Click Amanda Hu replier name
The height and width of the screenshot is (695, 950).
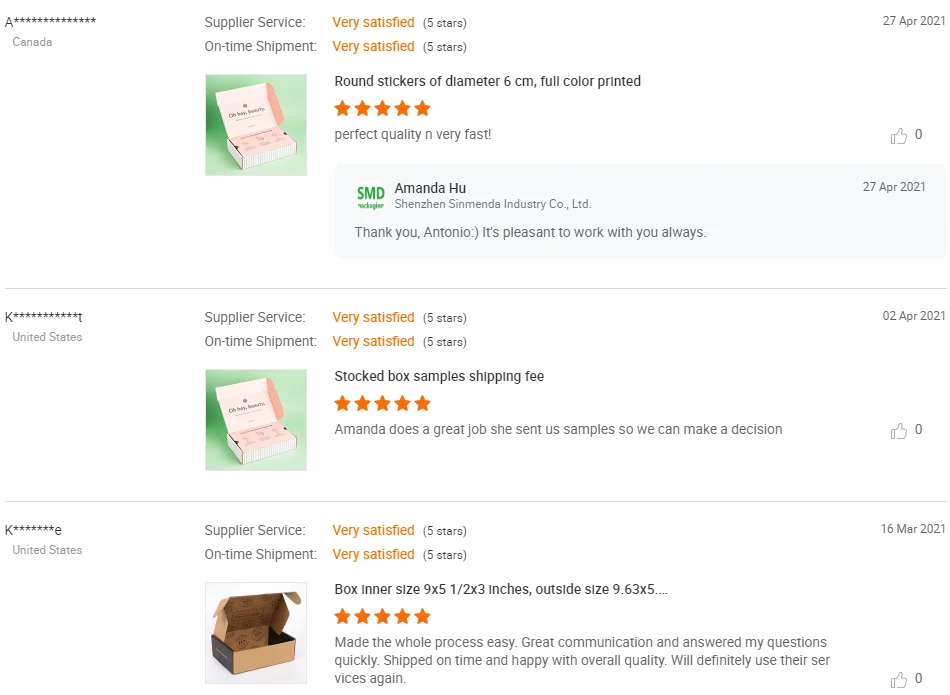point(430,188)
